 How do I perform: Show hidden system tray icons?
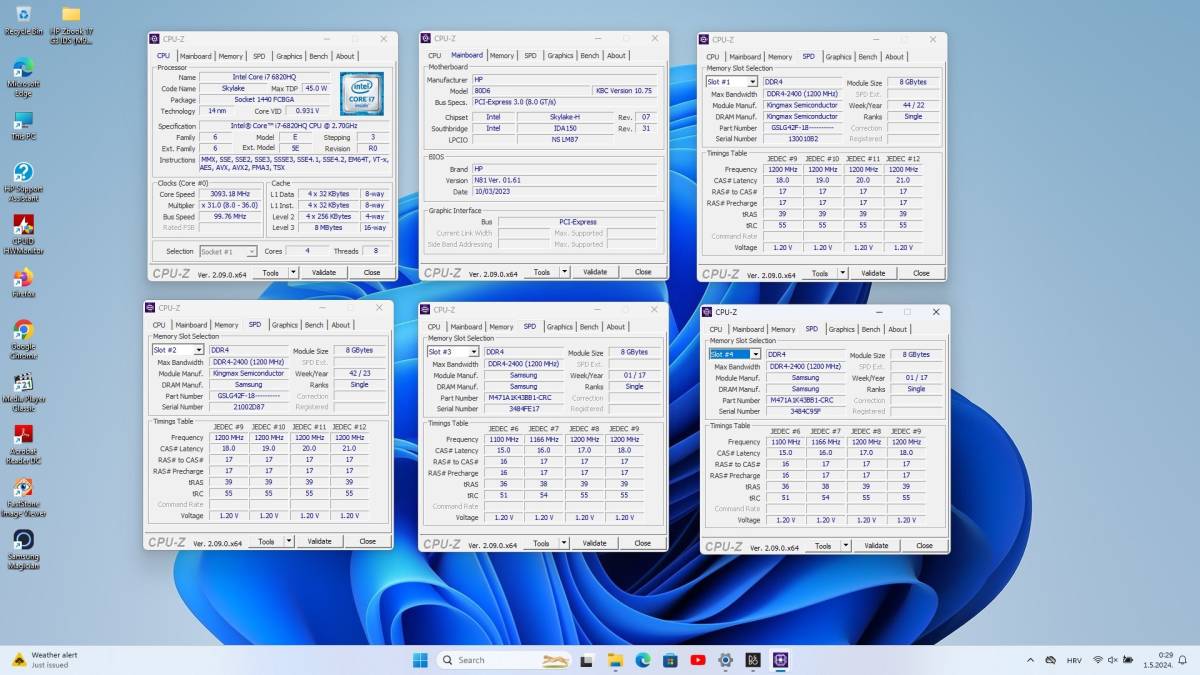1031,660
